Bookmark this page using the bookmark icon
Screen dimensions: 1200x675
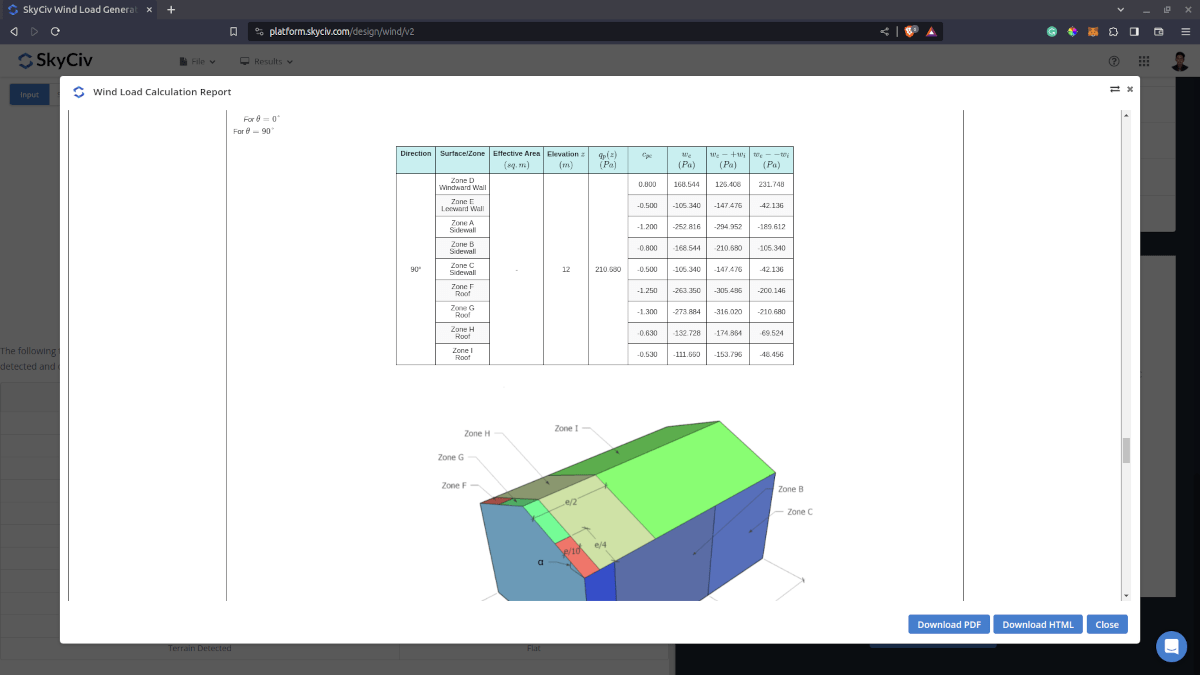[x=233, y=31]
